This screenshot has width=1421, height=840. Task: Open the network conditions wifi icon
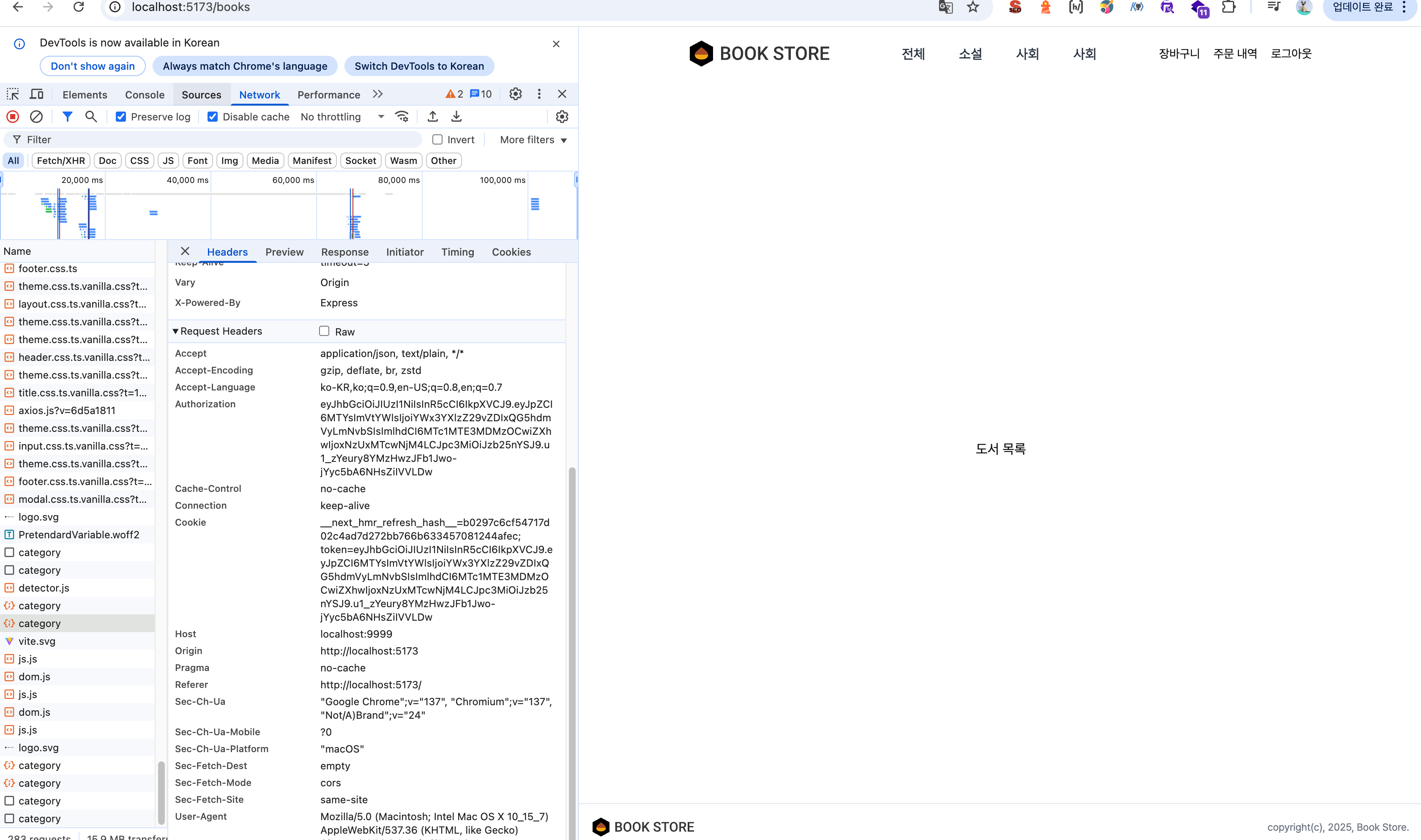[x=402, y=117]
